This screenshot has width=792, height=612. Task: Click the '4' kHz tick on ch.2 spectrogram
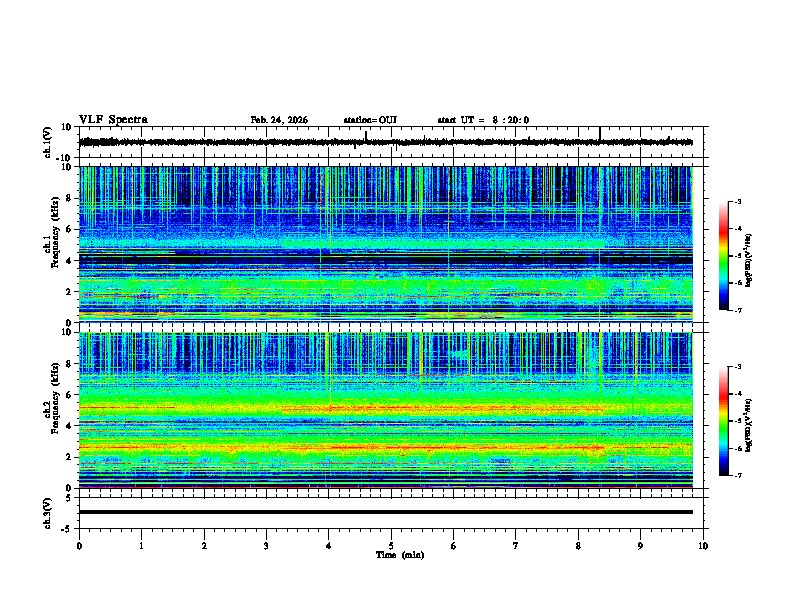(x=70, y=426)
